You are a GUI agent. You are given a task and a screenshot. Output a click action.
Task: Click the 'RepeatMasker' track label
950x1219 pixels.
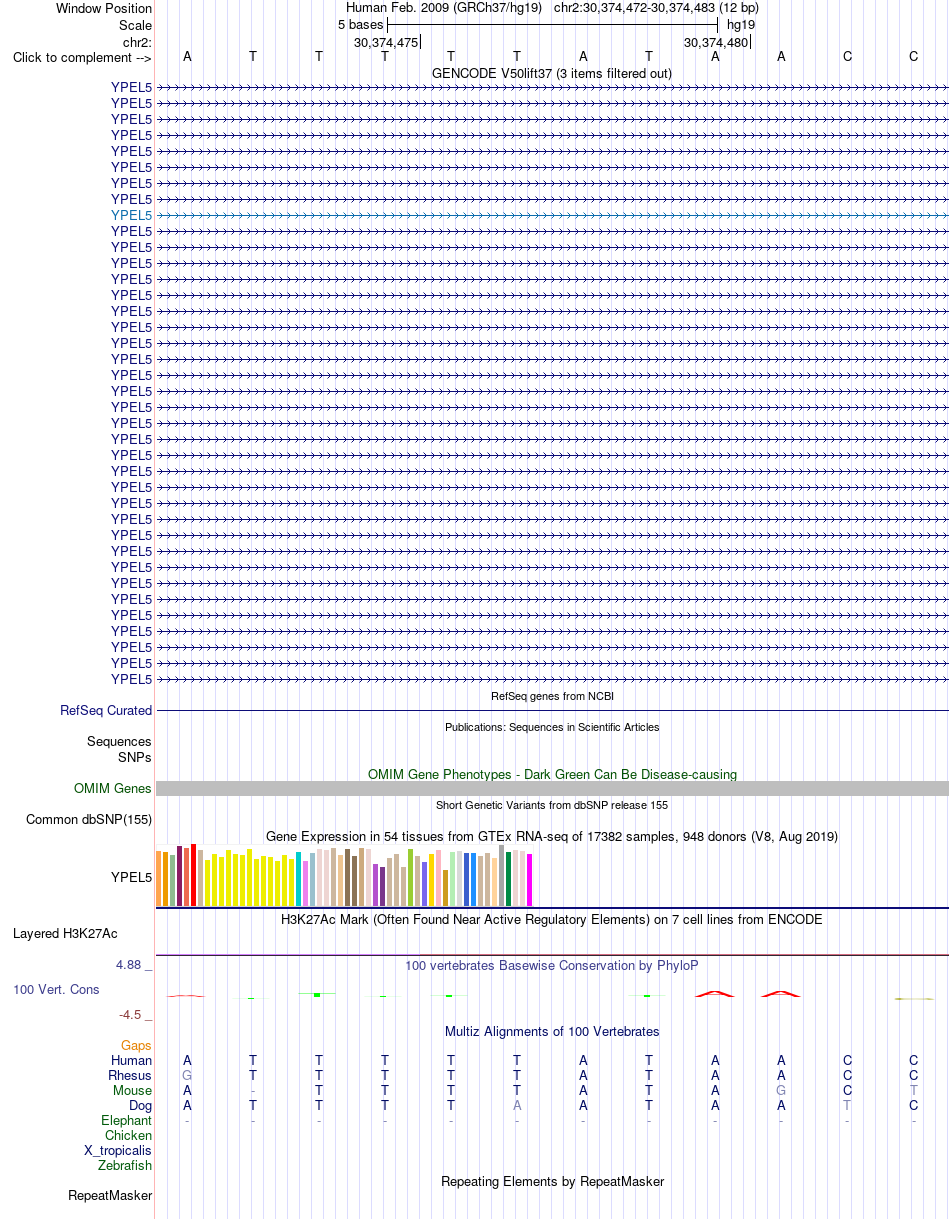pyautogui.click(x=110, y=1196)
